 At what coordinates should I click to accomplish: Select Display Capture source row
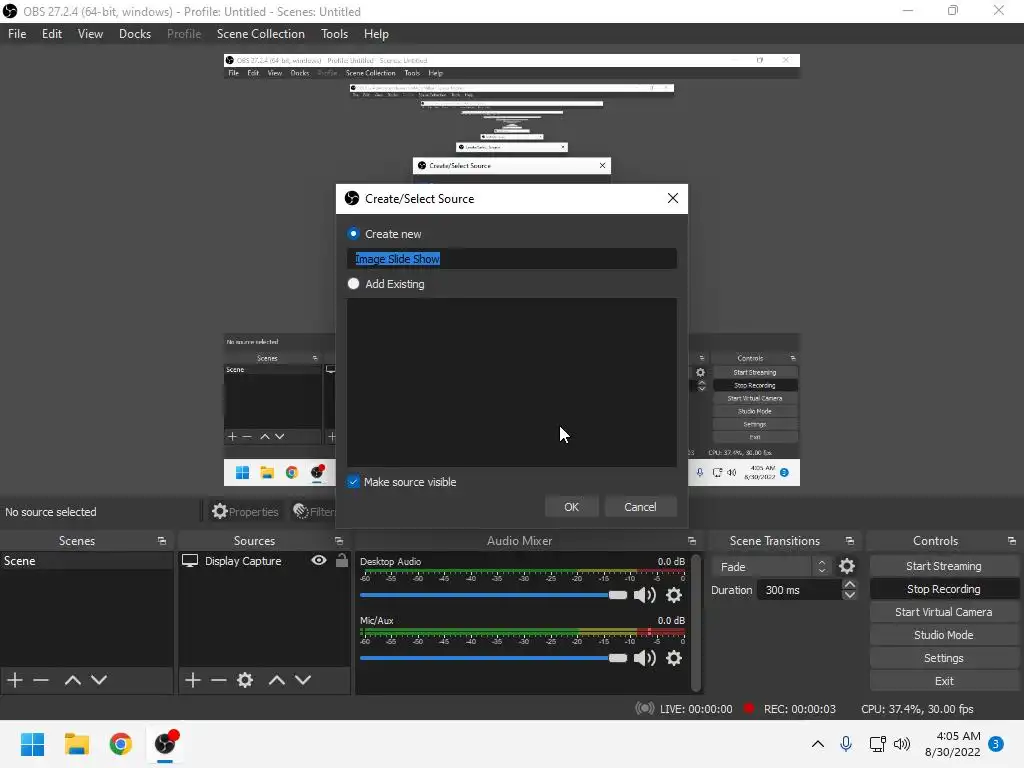(264, 561)
